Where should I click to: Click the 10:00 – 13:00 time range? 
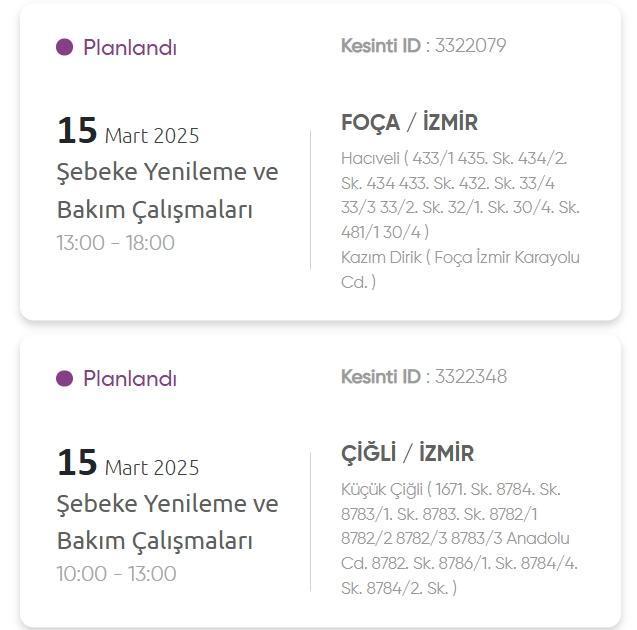[x=117, y=574]
